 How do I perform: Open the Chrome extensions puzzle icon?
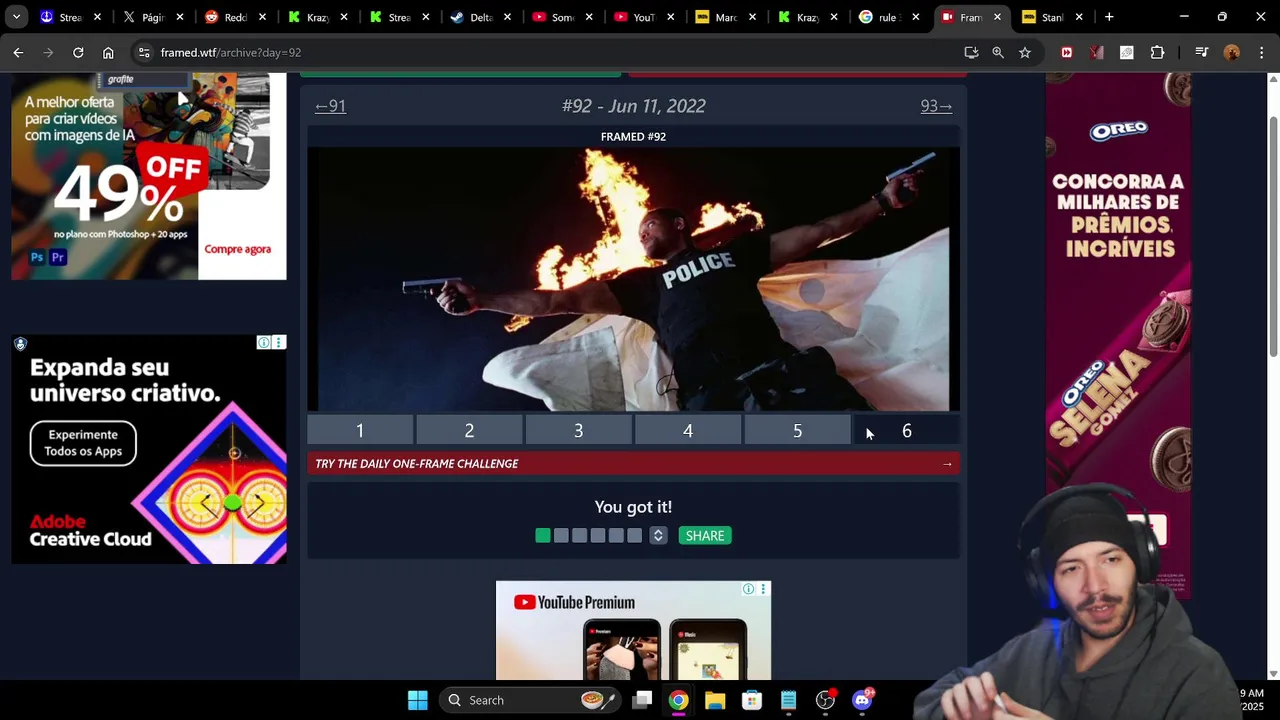(x=1157, y=52)
